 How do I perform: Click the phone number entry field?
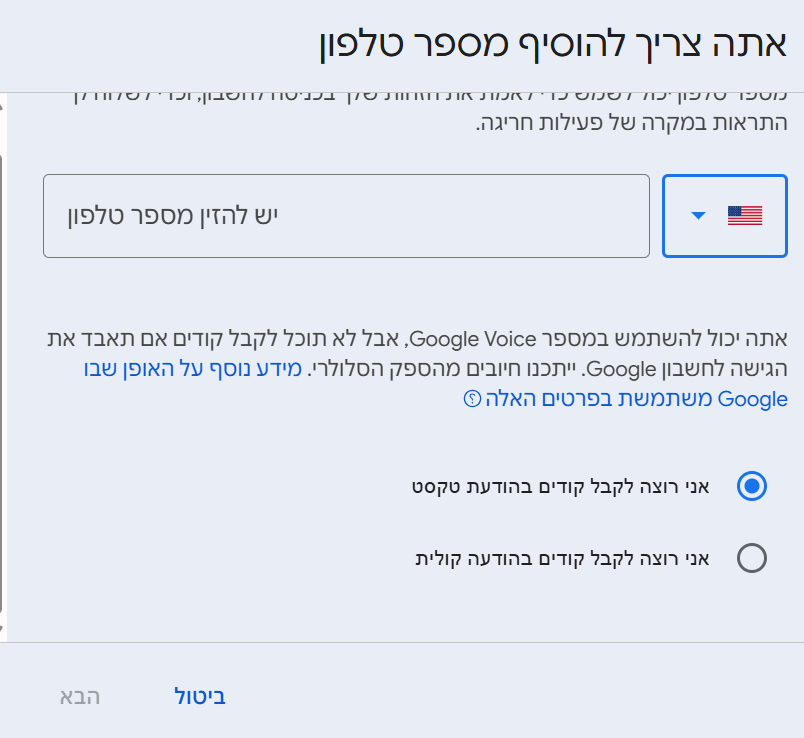pos(345,215)
